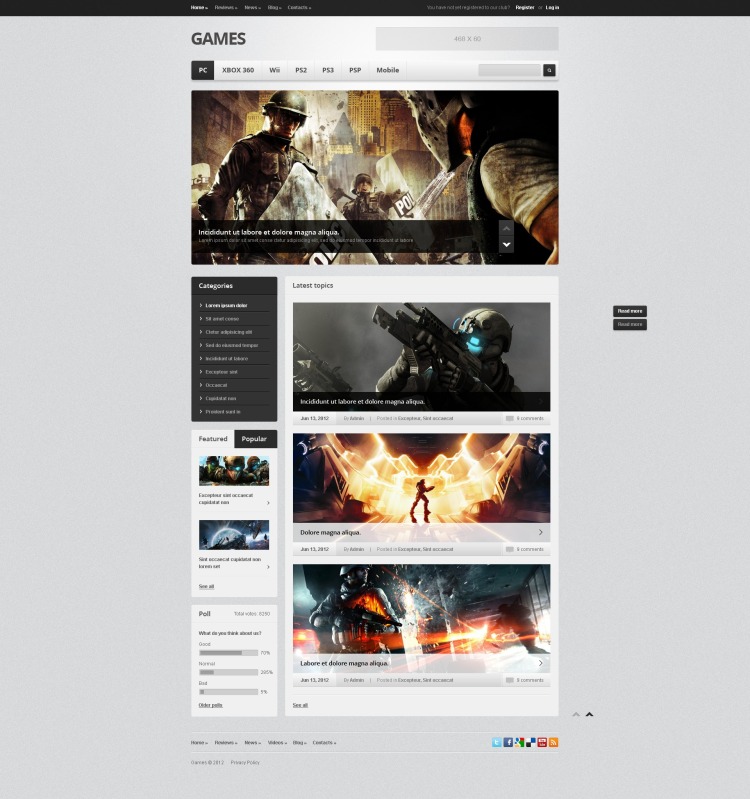Open Reviews dropdown in top bar

pos(226,8)
